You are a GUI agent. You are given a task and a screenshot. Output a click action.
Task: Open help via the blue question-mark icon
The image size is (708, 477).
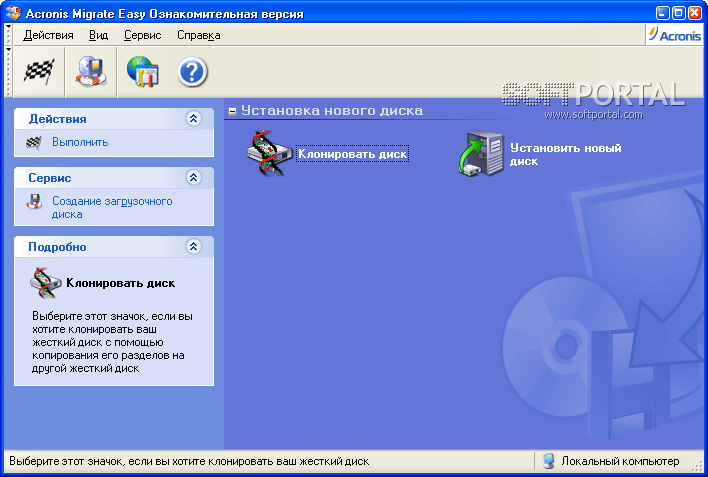tap(192, 72)
